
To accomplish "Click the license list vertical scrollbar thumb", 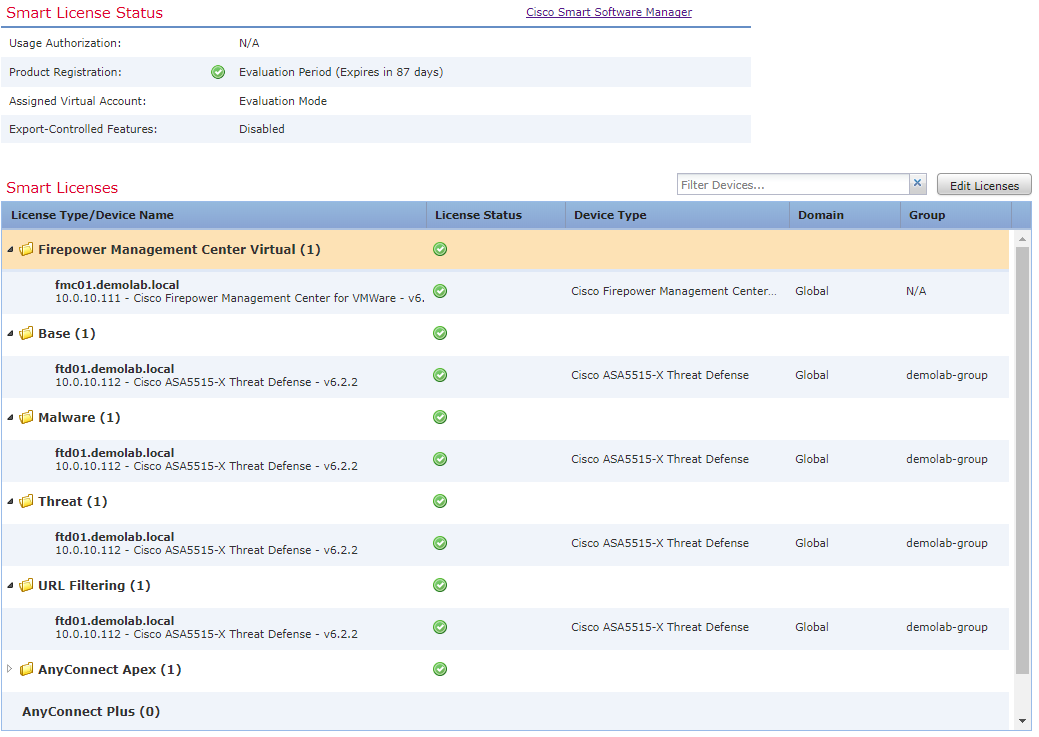I will coord(1022,462).
